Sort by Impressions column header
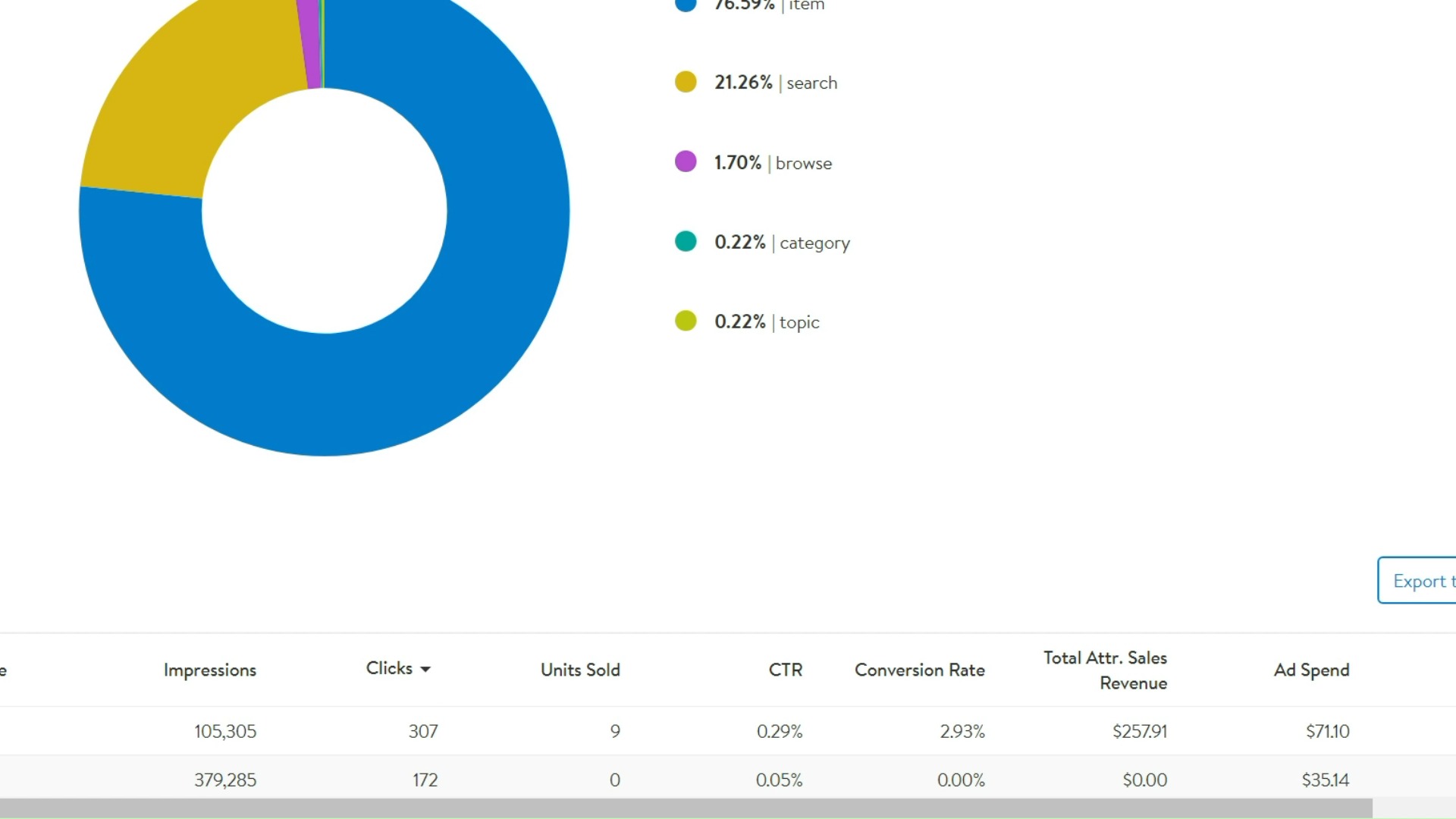 pos(210,670)
